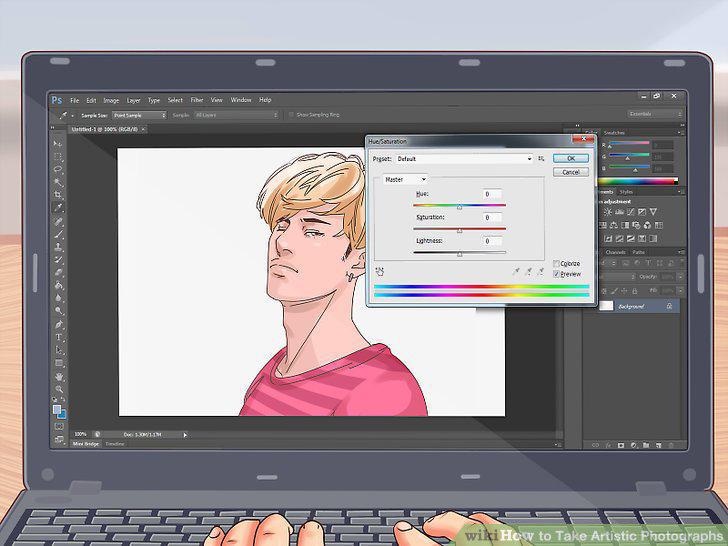
Task: Select the Zoom tool
Action: coord(58,389)
